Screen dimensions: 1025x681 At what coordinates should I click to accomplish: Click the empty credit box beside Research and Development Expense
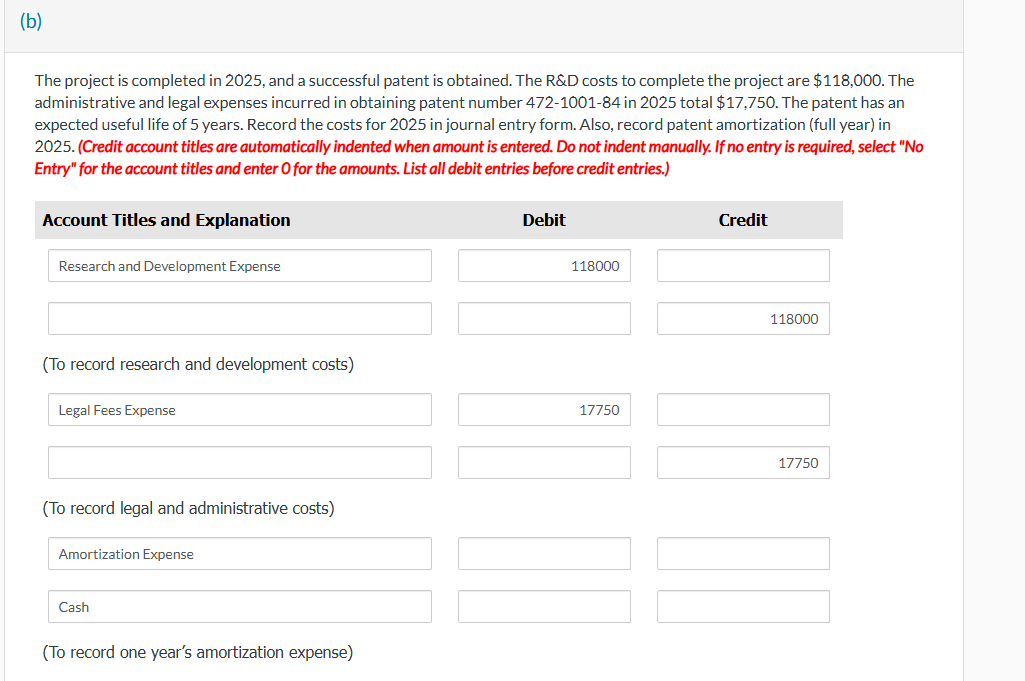[742, 265]
